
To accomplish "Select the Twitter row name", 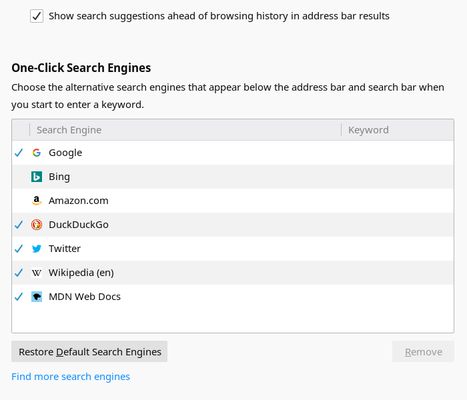I will tap(65, 249).
